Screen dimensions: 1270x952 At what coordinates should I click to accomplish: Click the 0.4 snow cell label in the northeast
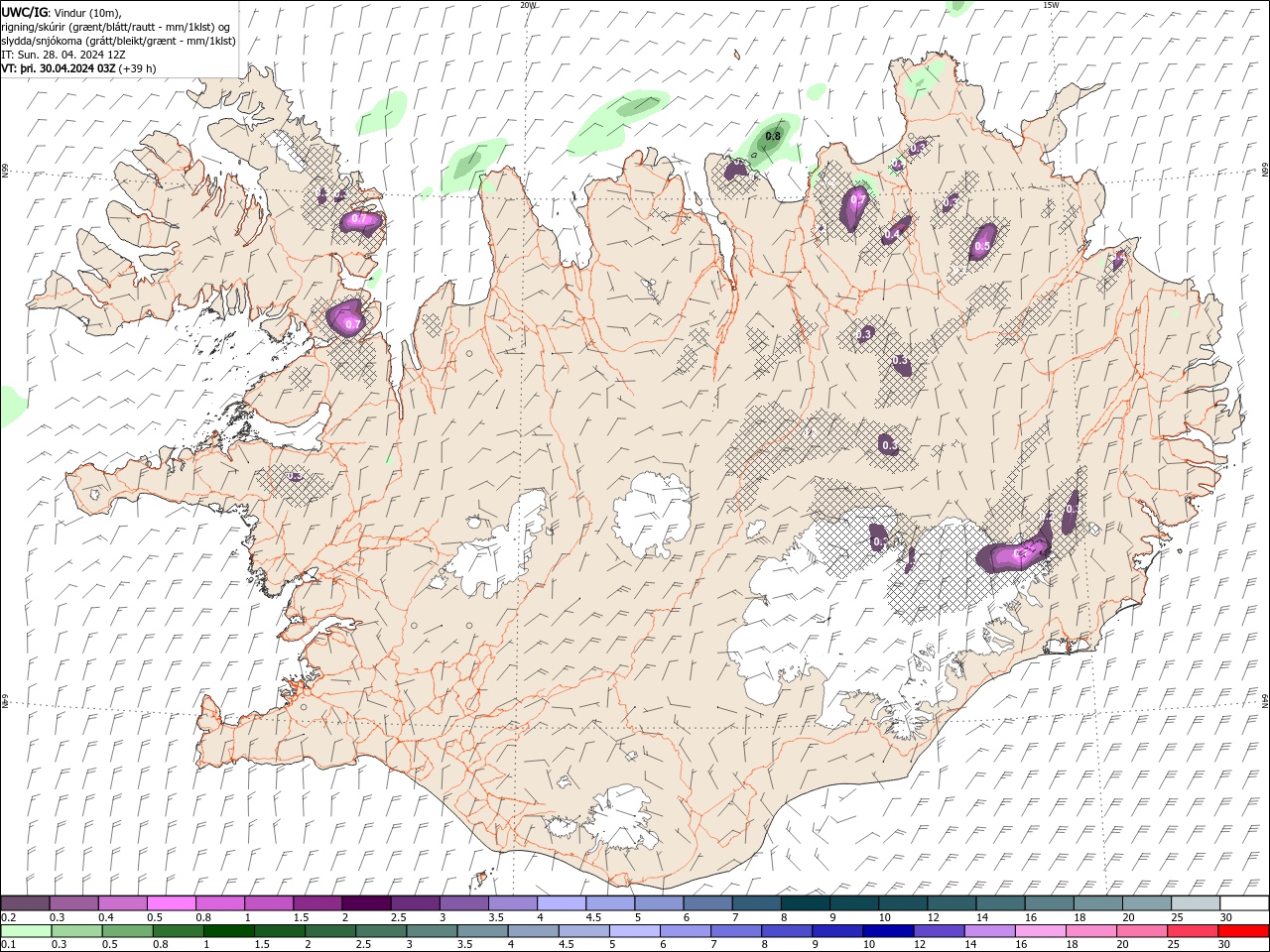892,234
